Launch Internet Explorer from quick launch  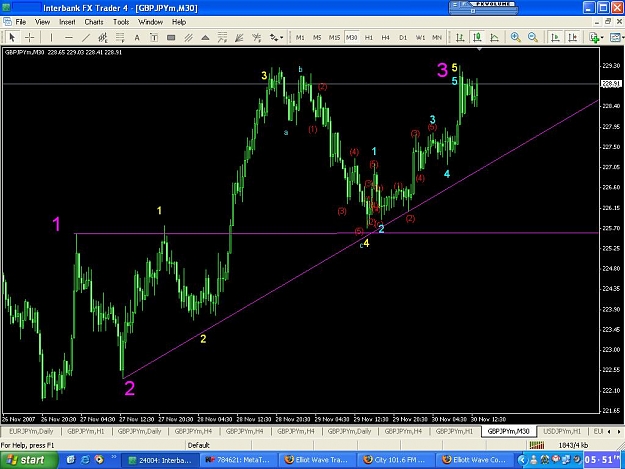[85, 460]
